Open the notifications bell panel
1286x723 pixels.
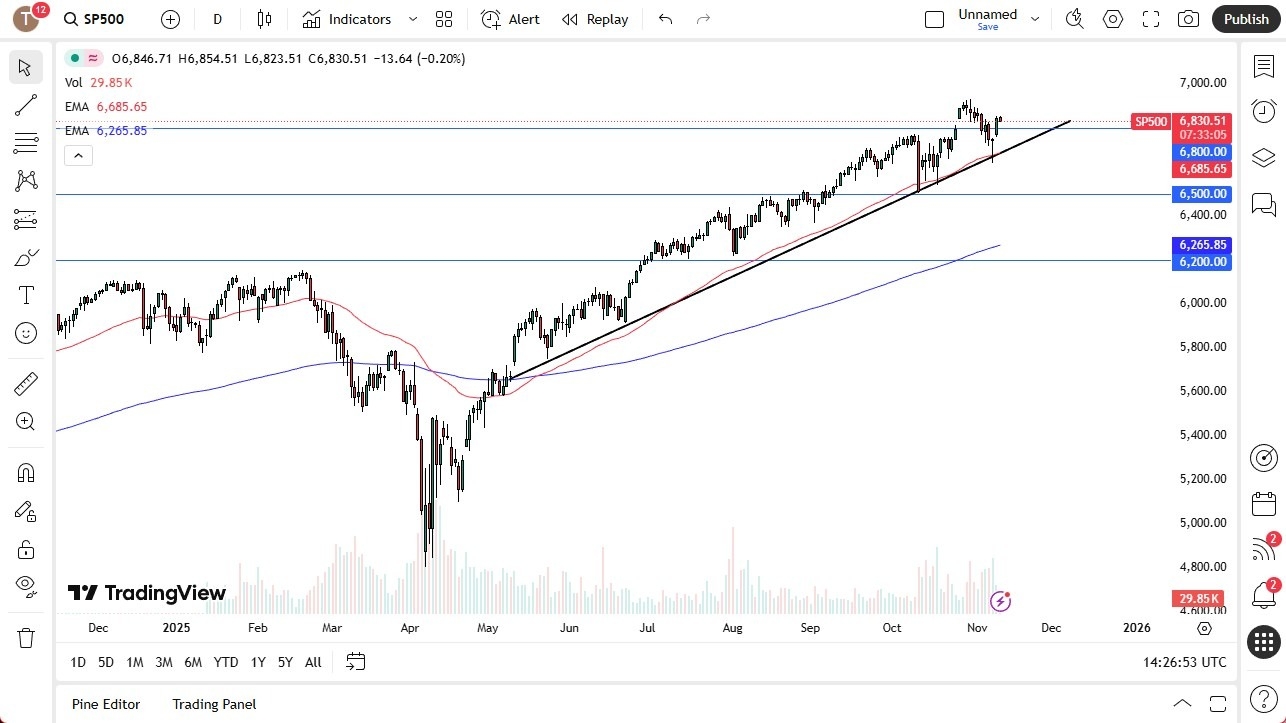[x=1263, y=594]
